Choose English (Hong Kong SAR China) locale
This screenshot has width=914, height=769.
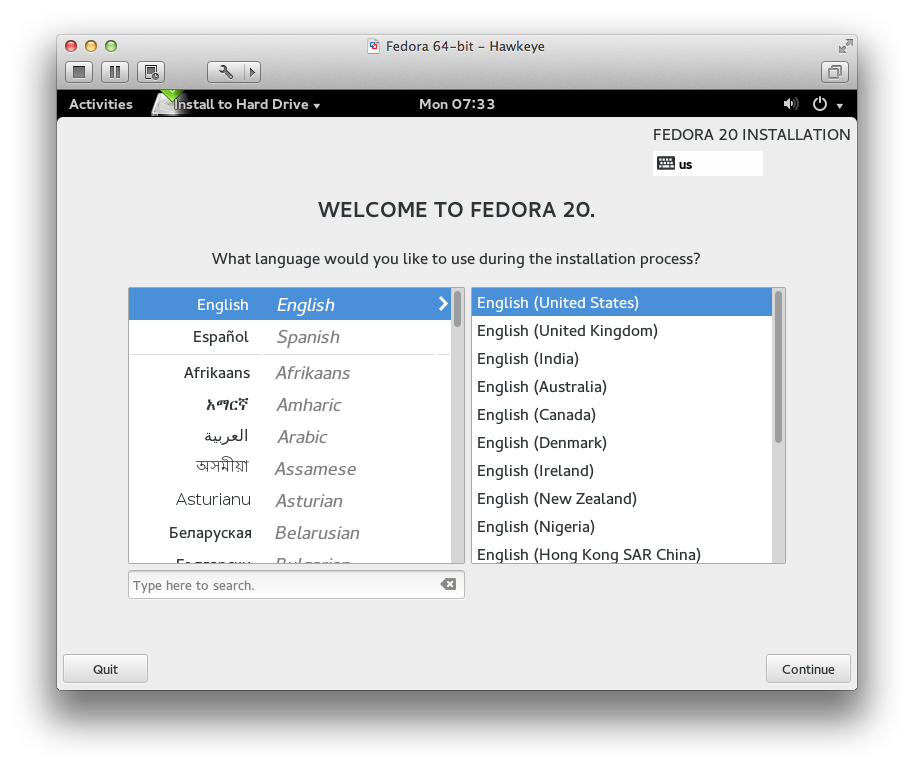click(x=622, y=553)
